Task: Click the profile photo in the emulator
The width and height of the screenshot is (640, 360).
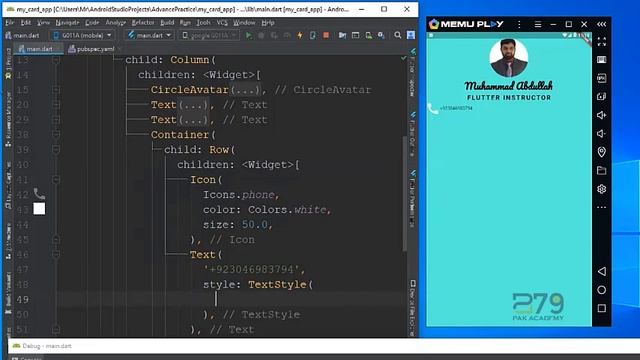Action: click(x=509, y=58)
